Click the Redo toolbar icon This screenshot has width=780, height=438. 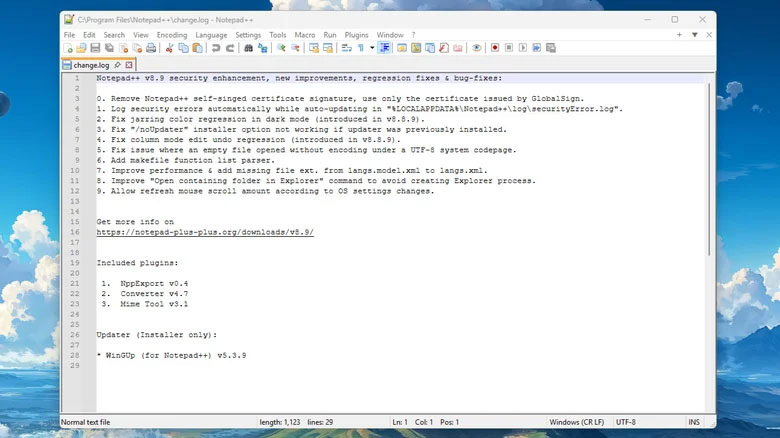[230, 48]
